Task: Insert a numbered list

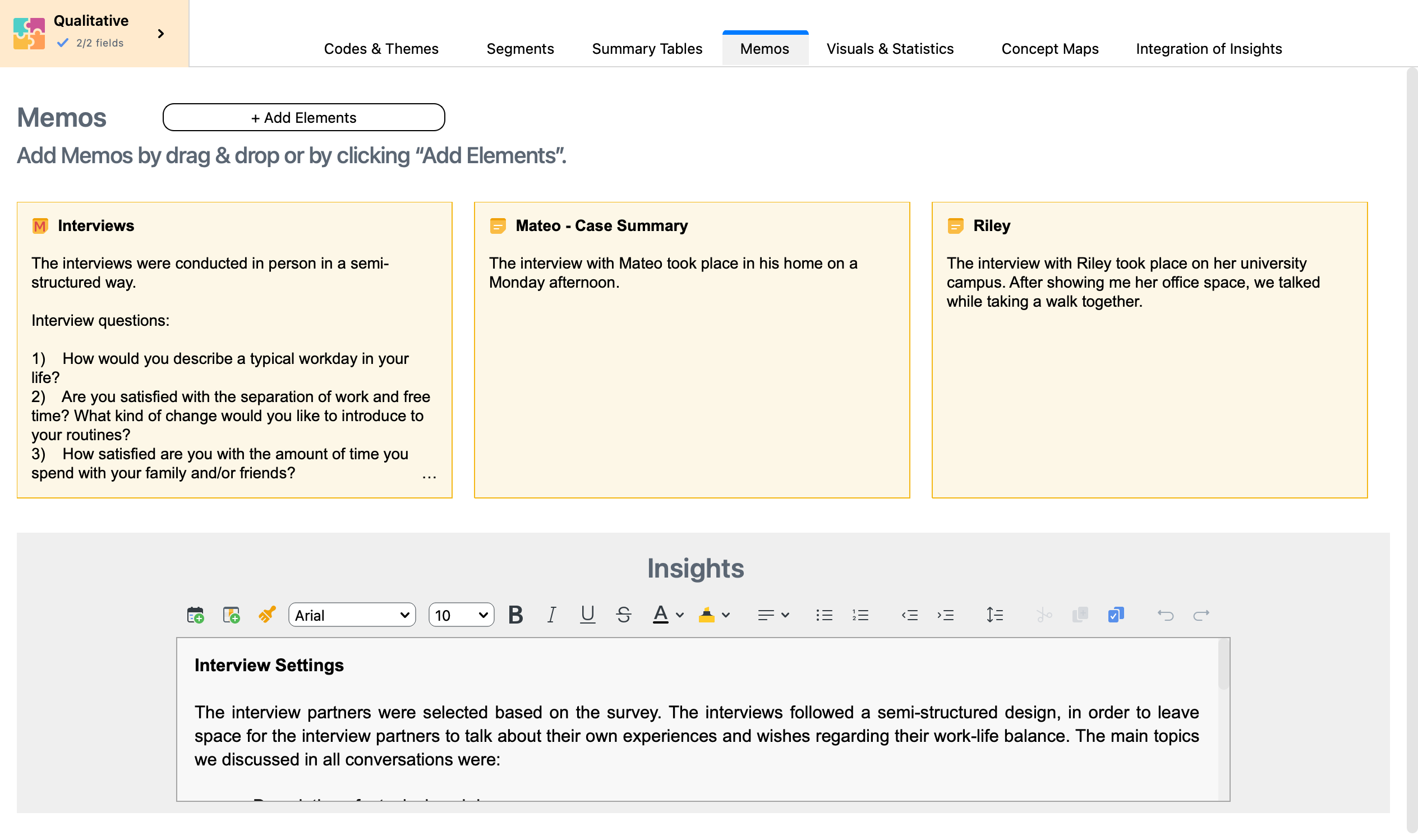Action: click(860, 615)
